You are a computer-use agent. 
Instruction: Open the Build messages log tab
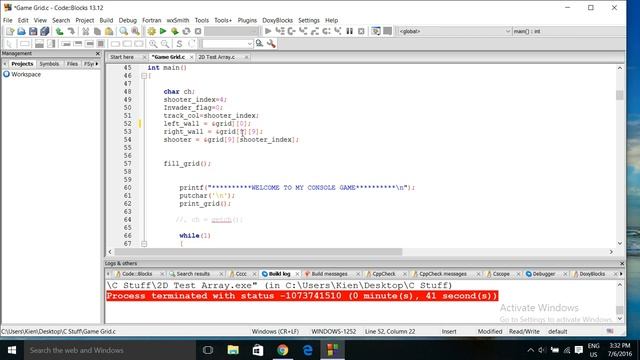329,274
